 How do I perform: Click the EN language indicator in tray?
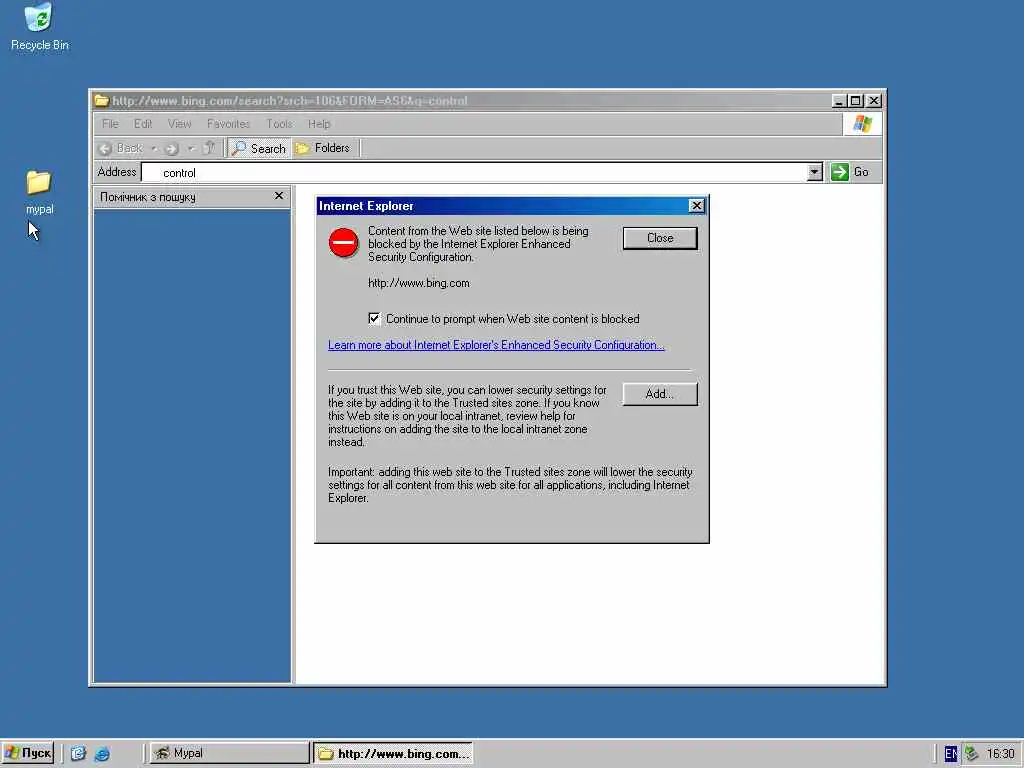coord(951,754)
